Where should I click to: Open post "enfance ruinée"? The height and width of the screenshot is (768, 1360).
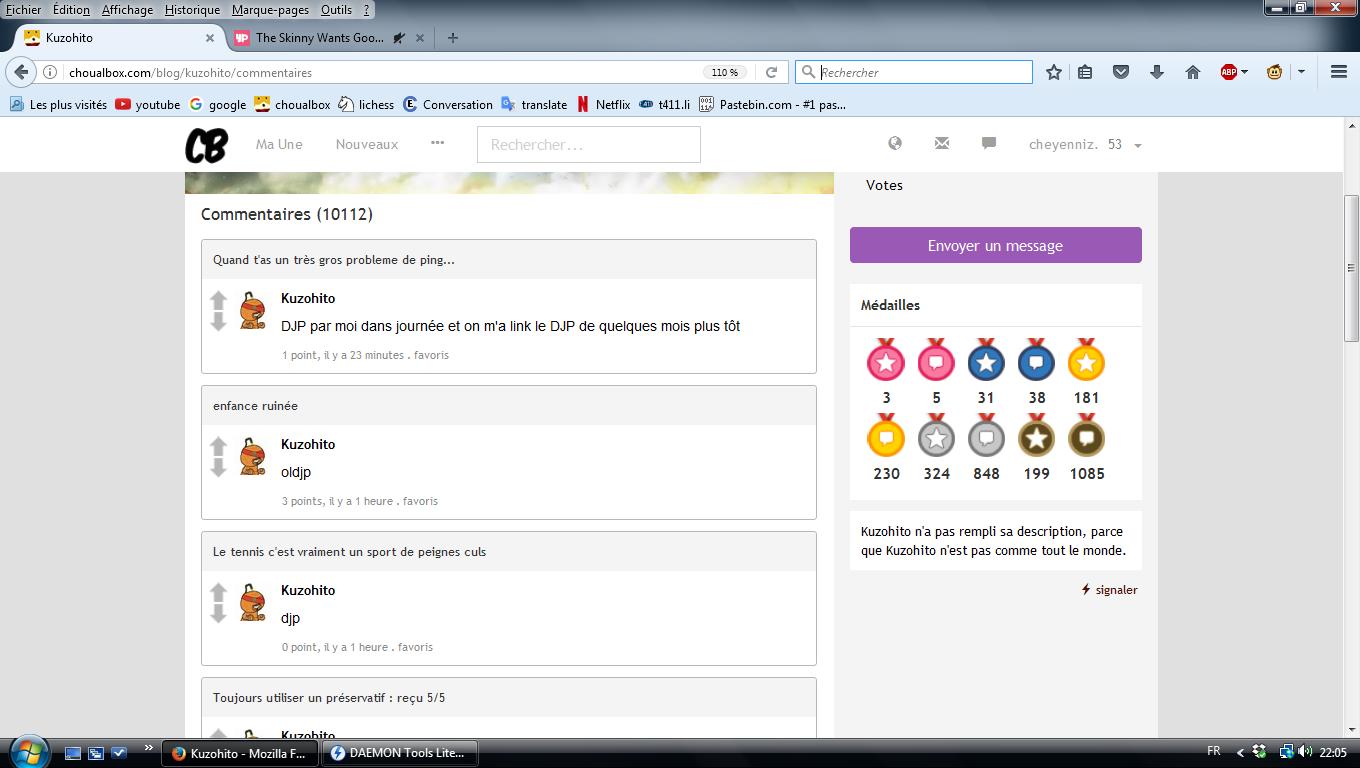255,406
